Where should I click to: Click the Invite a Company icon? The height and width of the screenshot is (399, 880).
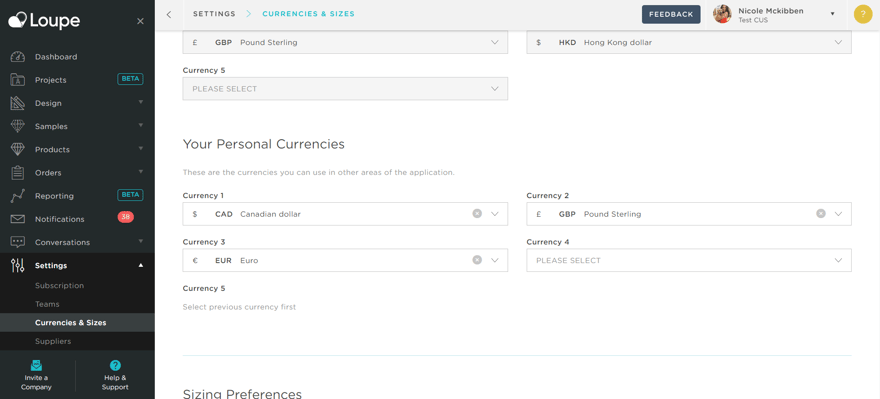[x=36, y=365]
